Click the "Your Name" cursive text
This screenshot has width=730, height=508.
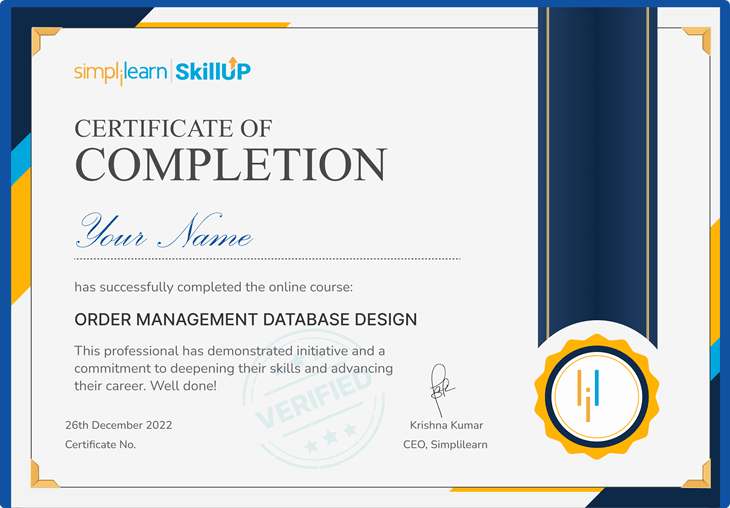pyautogui.click(x=164, y=231)
